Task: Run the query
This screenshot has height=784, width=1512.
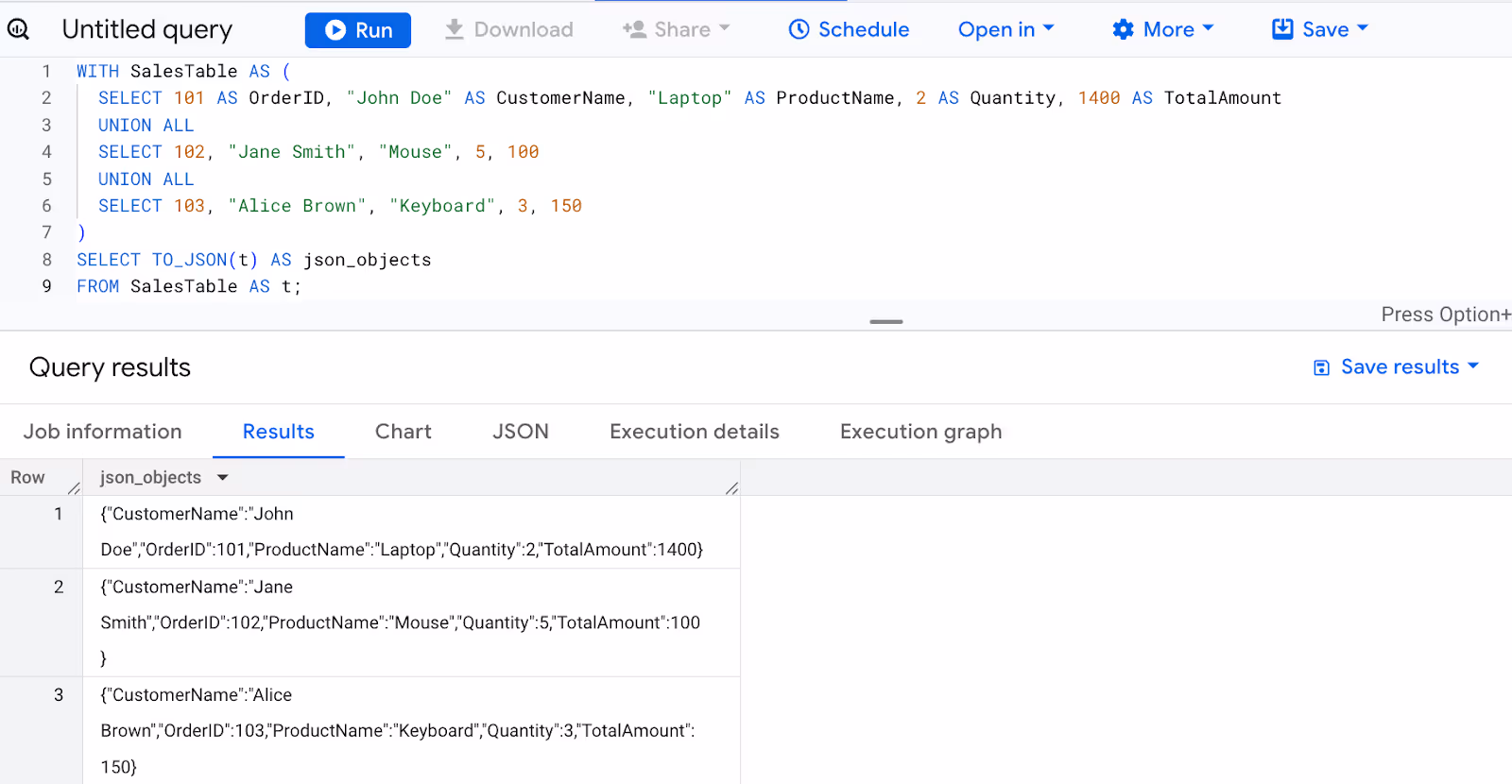Action: point(358,30)
